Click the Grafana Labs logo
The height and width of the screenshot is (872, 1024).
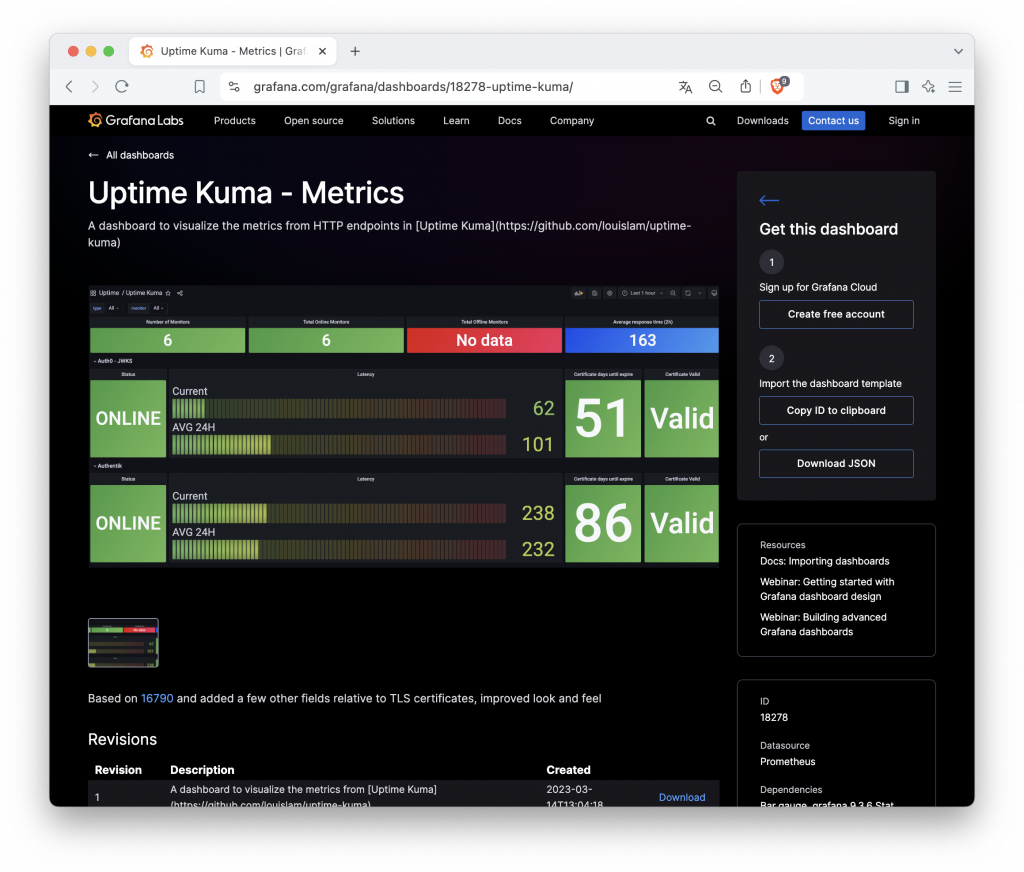136,120
